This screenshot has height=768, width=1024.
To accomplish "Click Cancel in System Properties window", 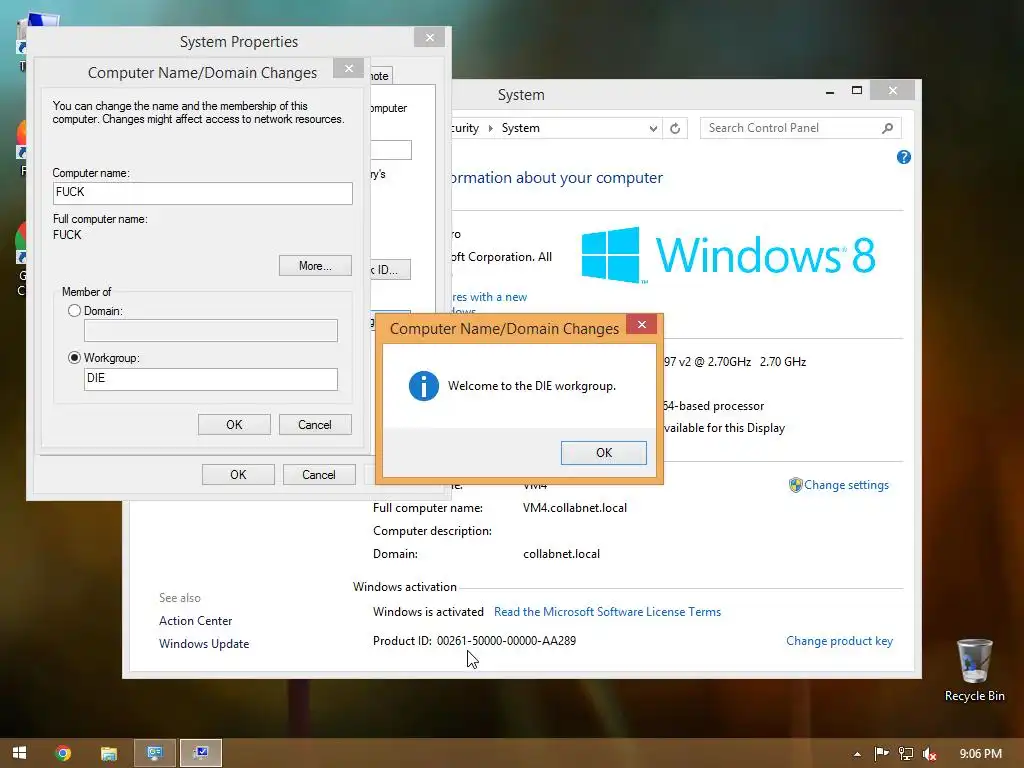I will [x=319, y=475].
